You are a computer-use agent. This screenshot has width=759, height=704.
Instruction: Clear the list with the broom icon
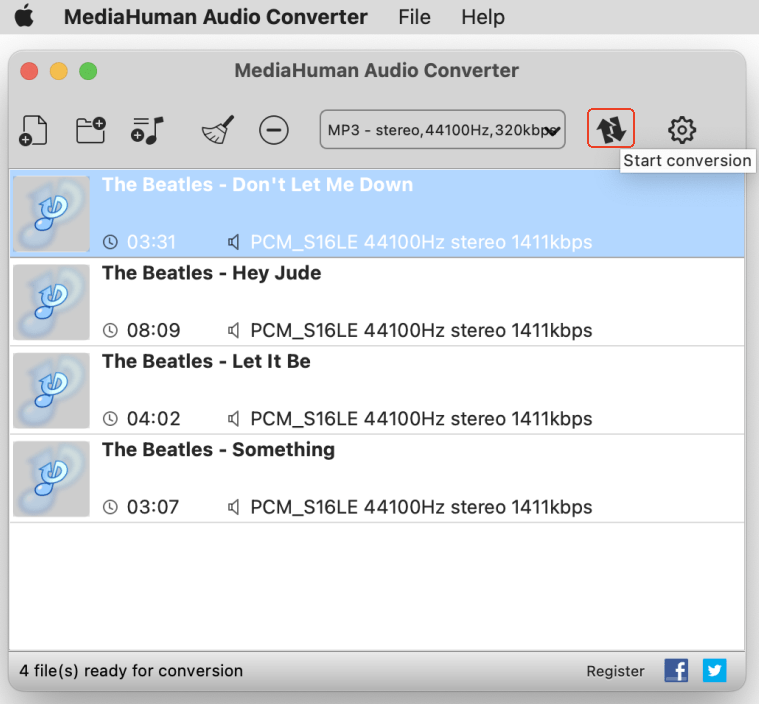[217, 130]
